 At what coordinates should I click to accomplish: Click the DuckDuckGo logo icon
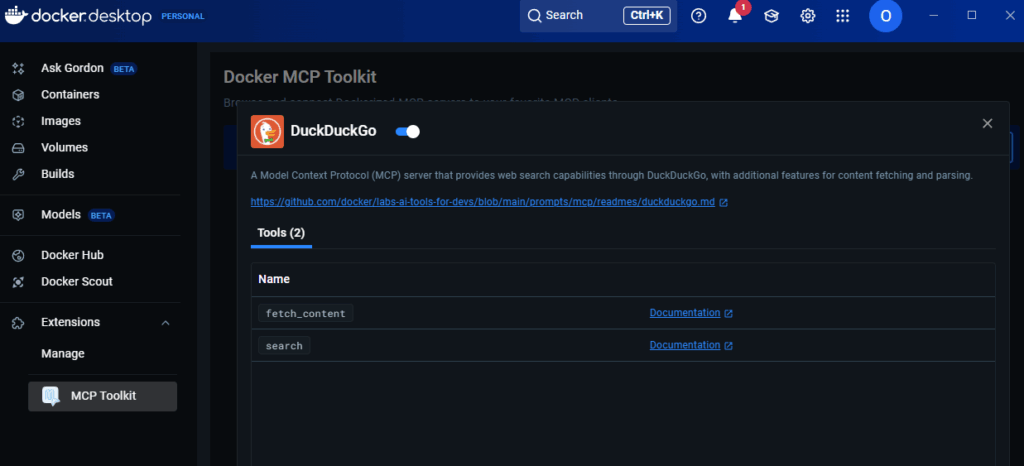pos(267,131)
